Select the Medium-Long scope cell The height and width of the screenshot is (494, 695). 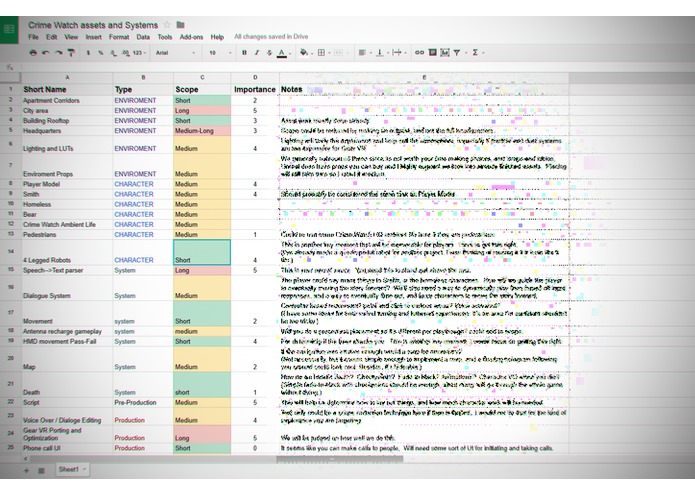[x=202, y=131]
